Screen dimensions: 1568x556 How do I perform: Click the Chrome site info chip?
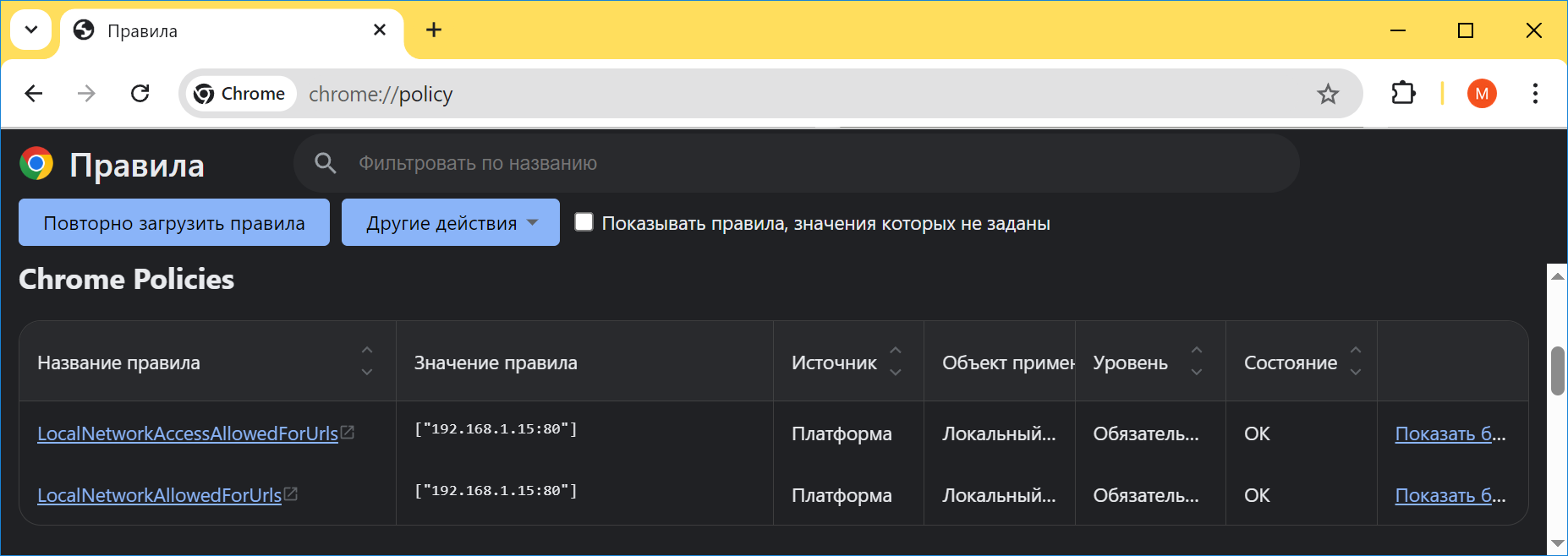point(239,94)
